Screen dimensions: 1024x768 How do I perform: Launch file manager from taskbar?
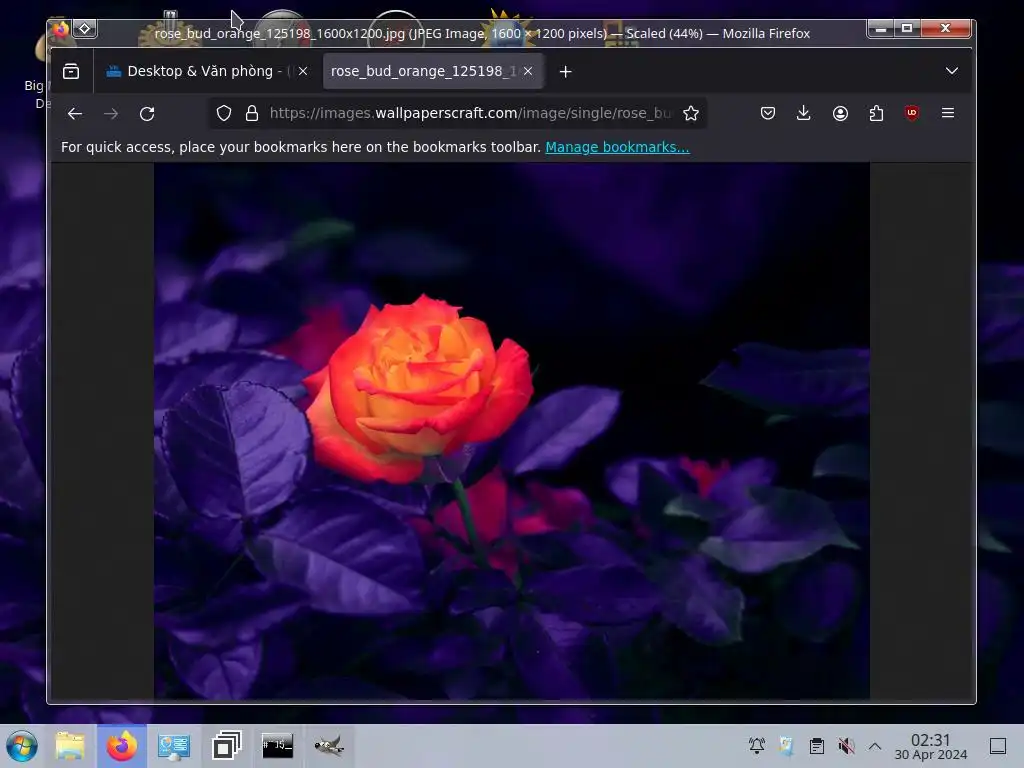coord(70,746)
